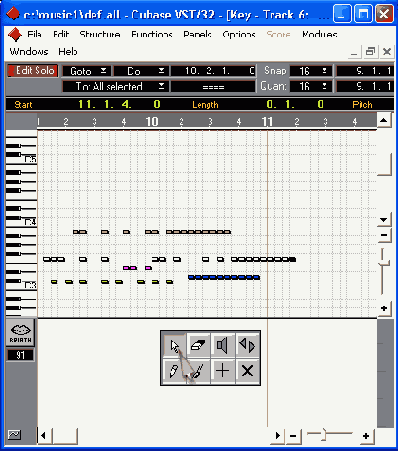Toggle the Edit Solo button
398x451 pixels.
click(x=33, y=71)
